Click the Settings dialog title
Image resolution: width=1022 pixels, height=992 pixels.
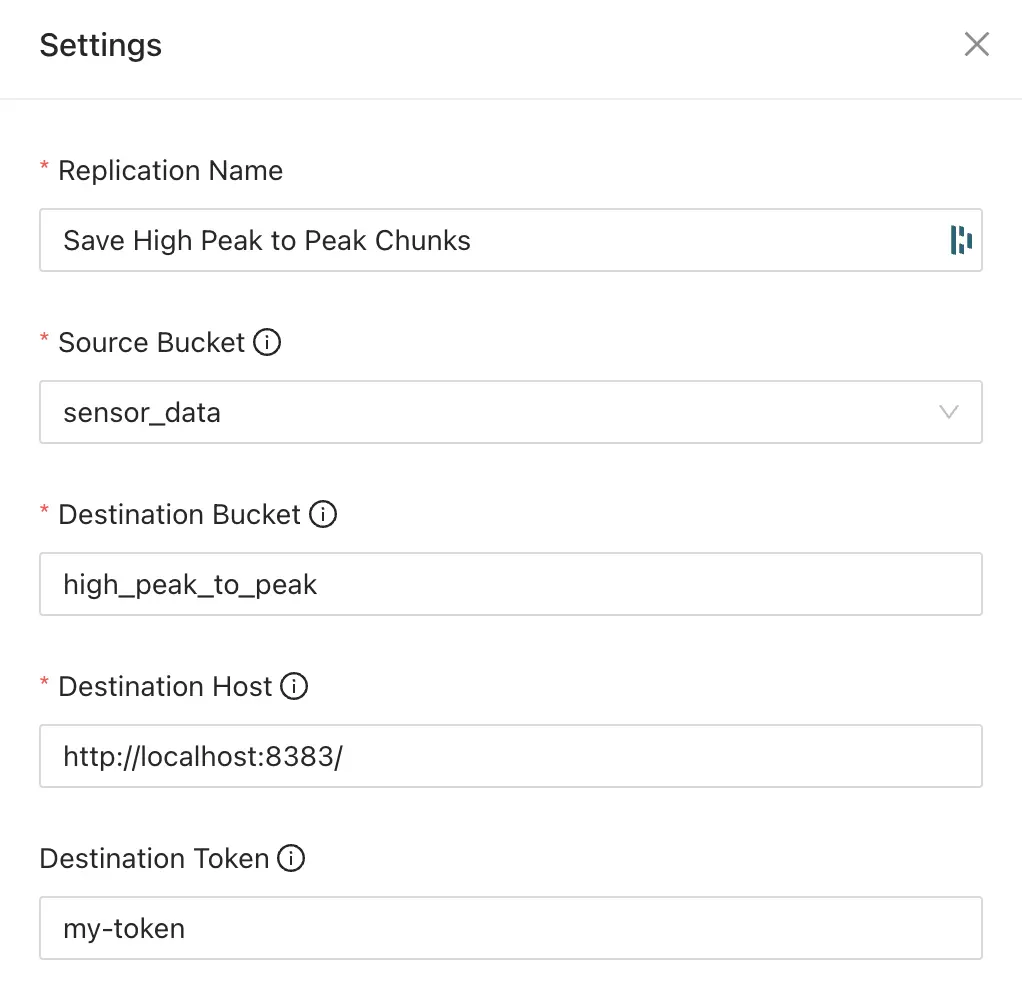100,45
